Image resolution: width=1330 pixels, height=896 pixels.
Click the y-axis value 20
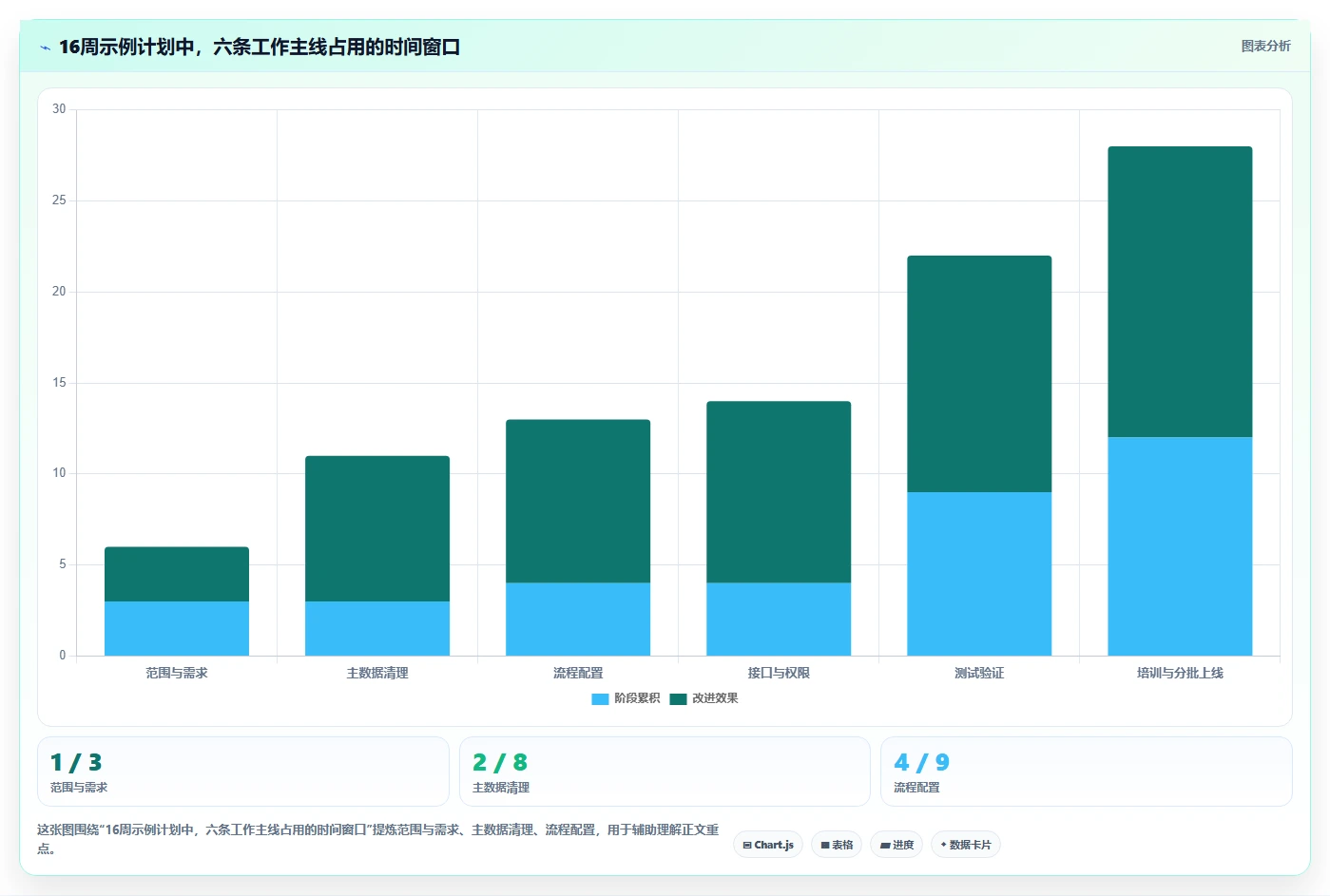[x=59, y=292]
